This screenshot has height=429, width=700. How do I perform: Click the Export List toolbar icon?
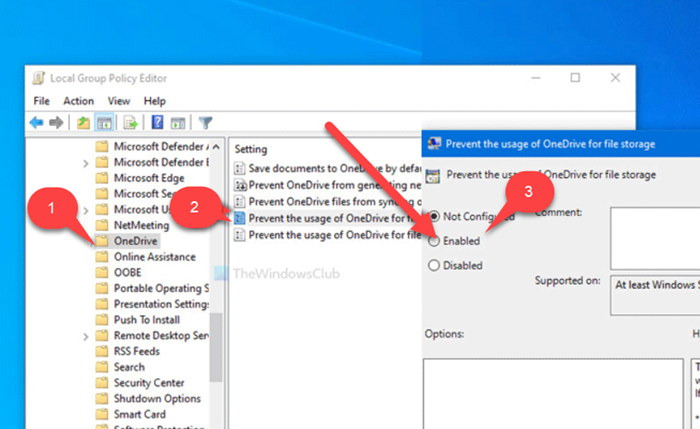point(130,122)
